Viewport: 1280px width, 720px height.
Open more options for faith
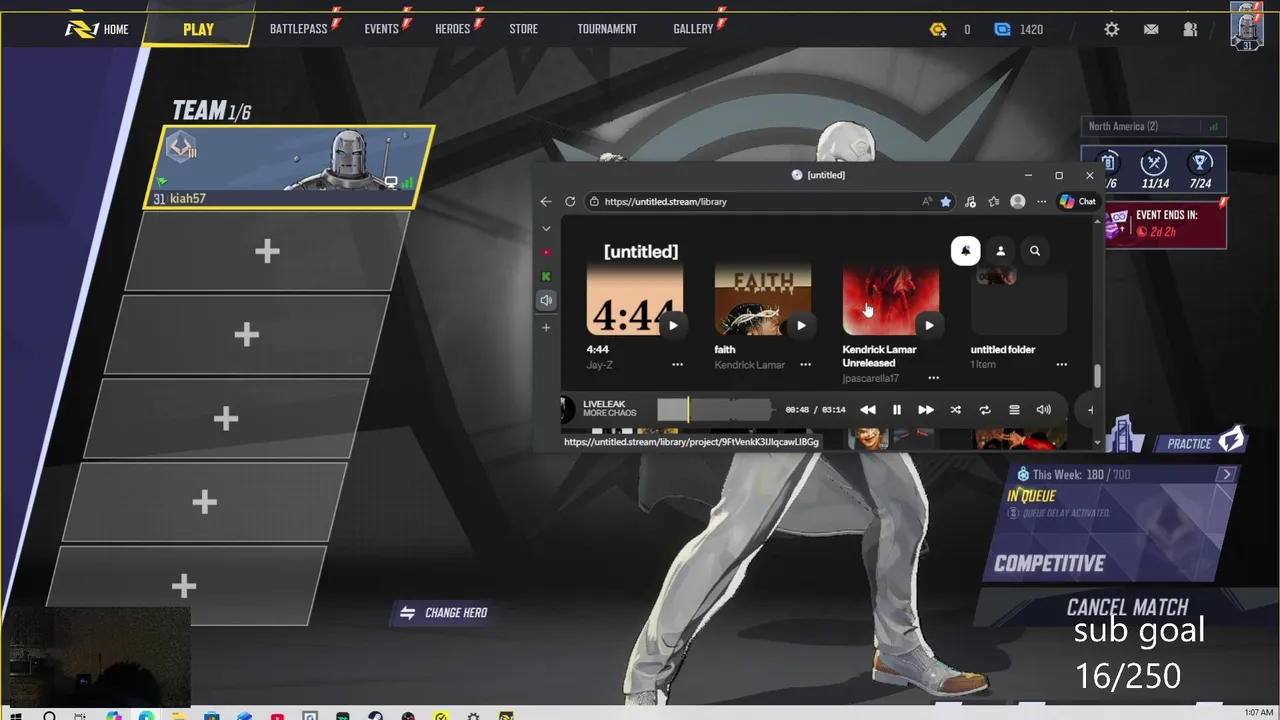coord(805,365)
